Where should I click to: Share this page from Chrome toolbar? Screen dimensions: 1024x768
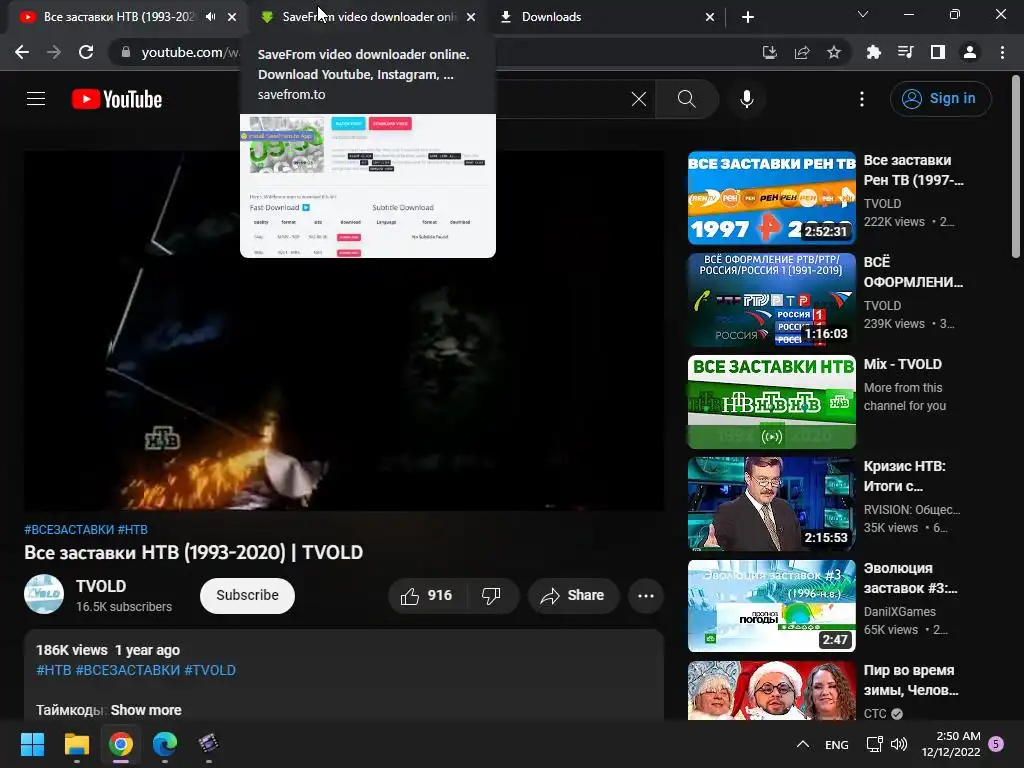tap(802, 52)
